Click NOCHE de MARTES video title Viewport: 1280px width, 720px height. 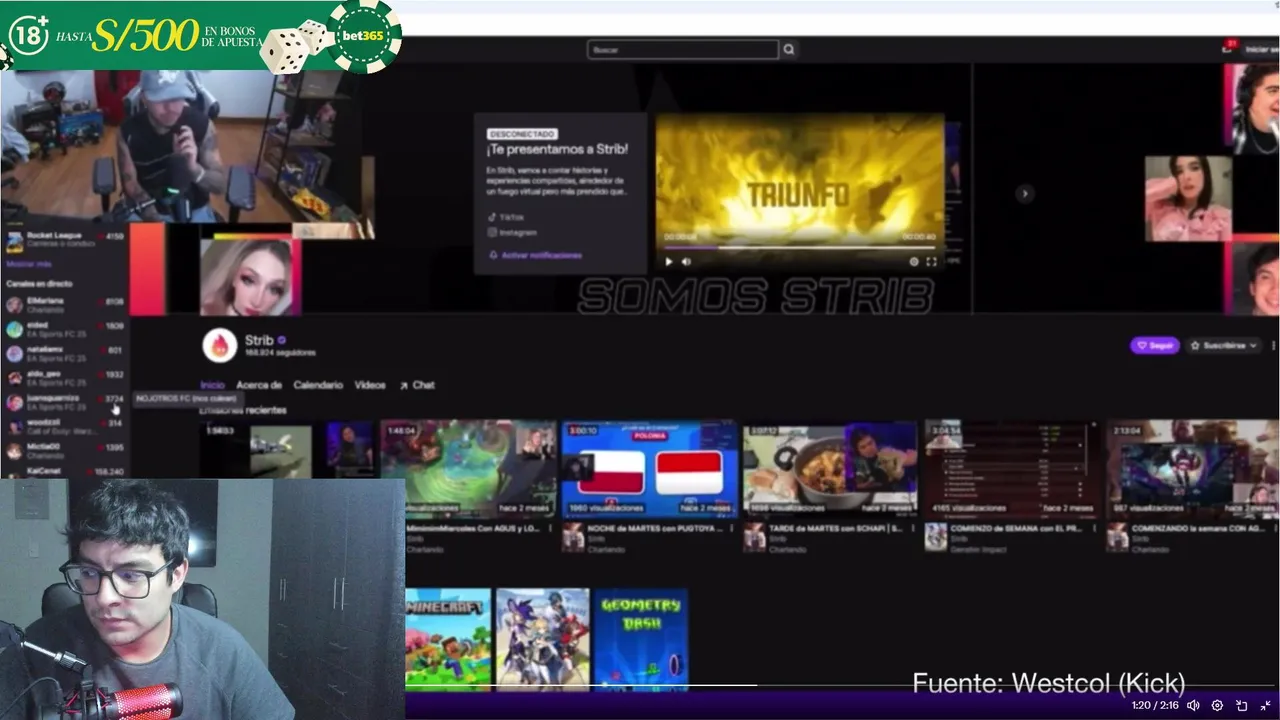[655, 528]
